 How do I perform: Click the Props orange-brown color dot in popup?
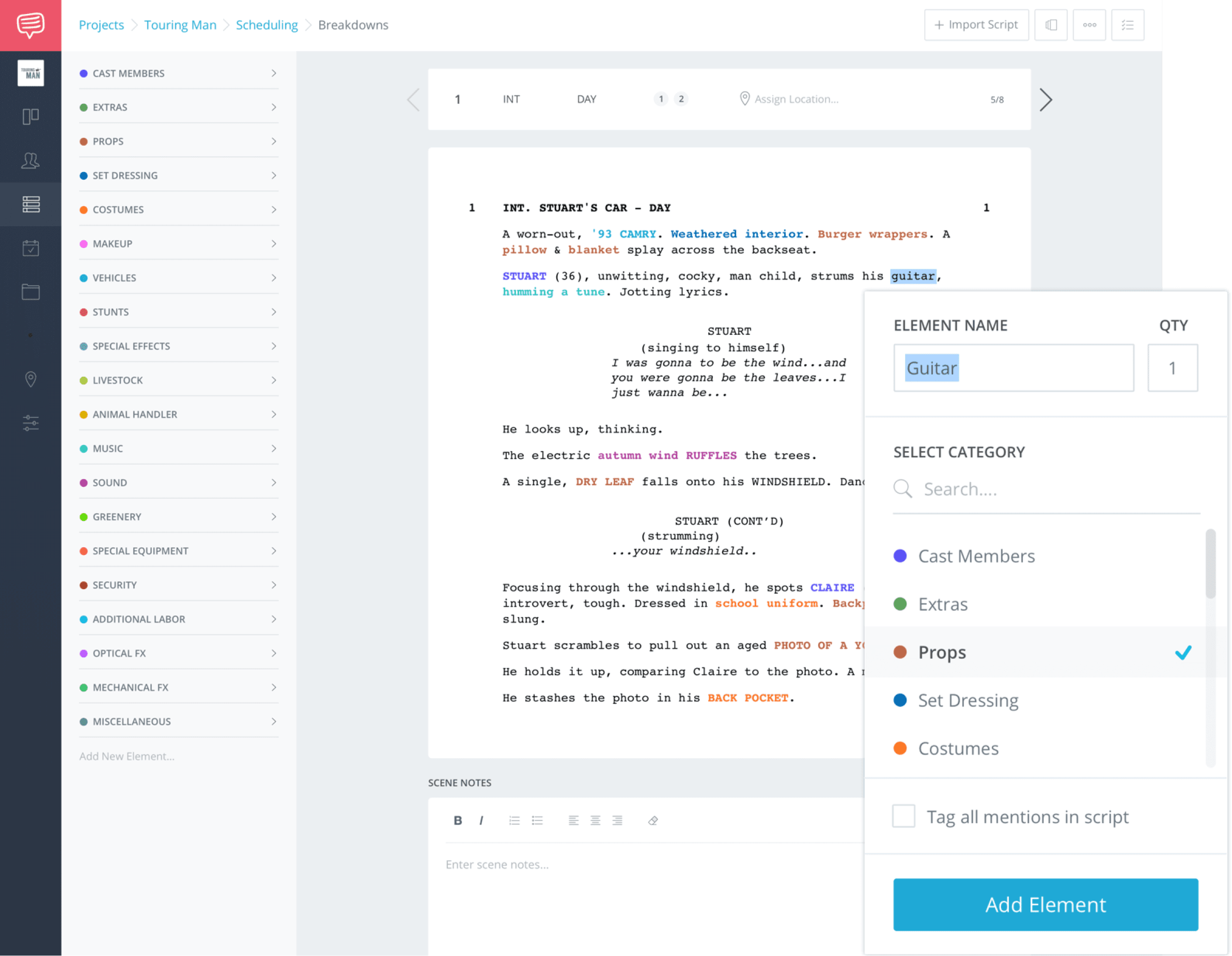click(x=900, y=652)
